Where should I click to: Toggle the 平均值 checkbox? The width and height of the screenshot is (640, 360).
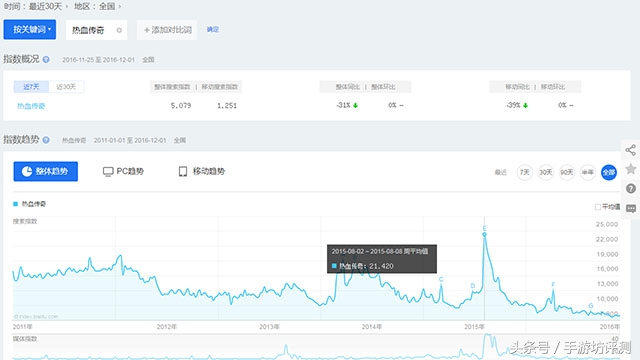[x=598, y=207]
